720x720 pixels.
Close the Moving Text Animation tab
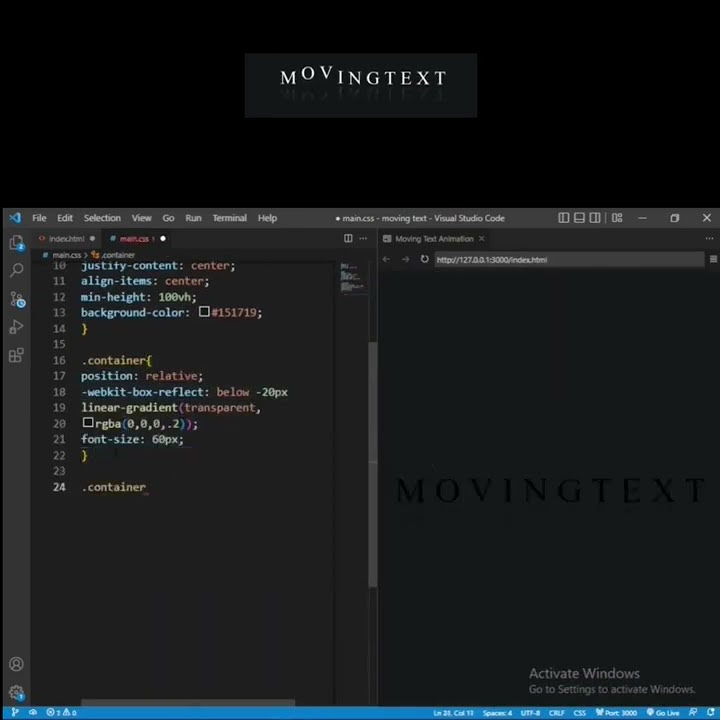coord(481,238)
